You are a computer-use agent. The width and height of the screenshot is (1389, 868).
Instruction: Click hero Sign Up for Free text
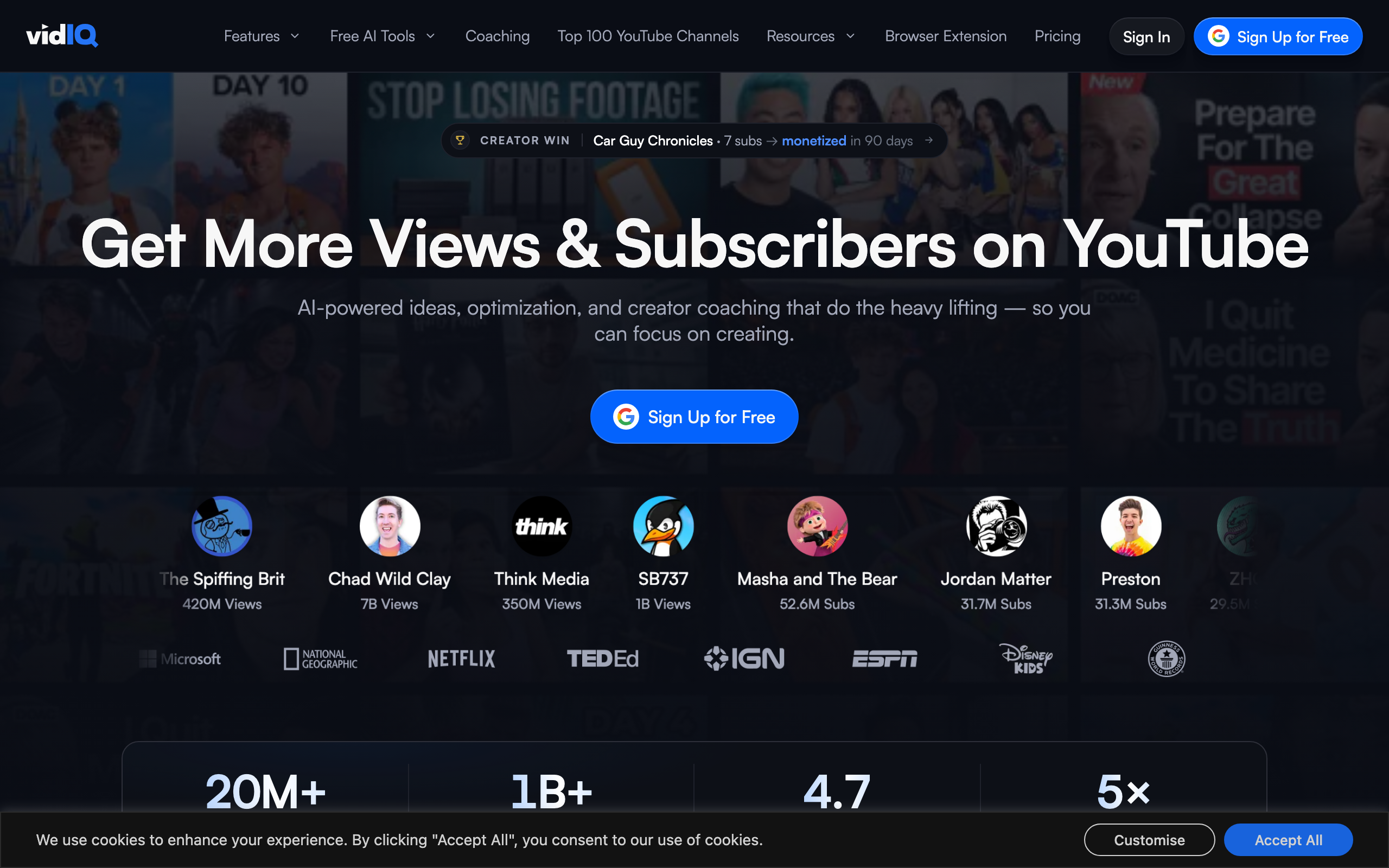point(712,417)
